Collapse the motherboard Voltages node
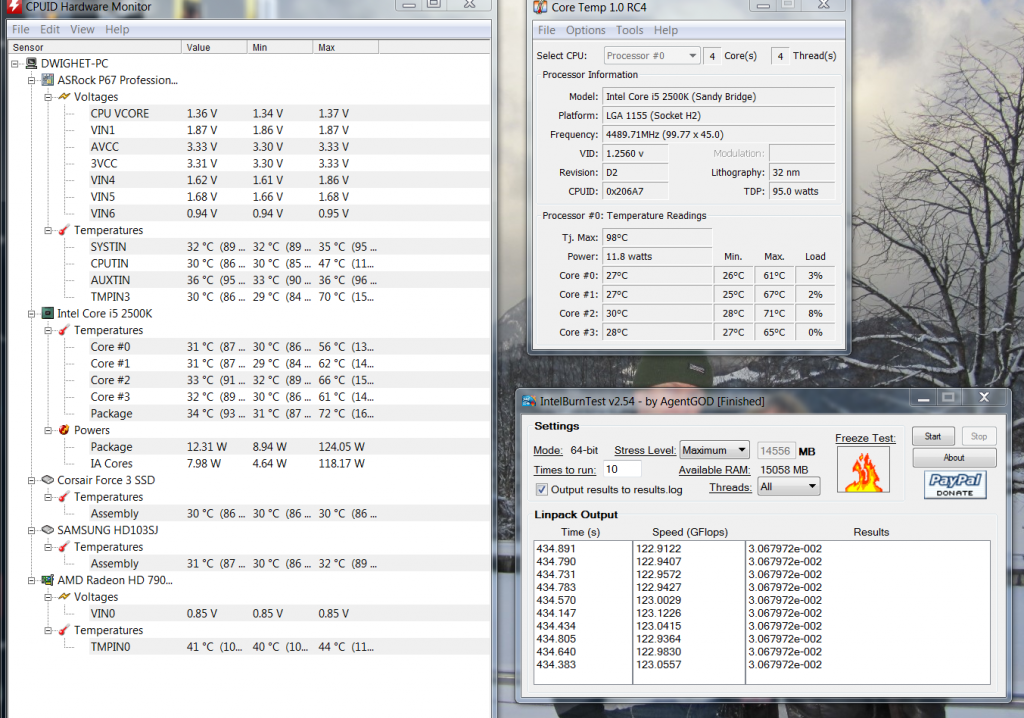This screenshot has width=1024, height=718. [48, 97]
